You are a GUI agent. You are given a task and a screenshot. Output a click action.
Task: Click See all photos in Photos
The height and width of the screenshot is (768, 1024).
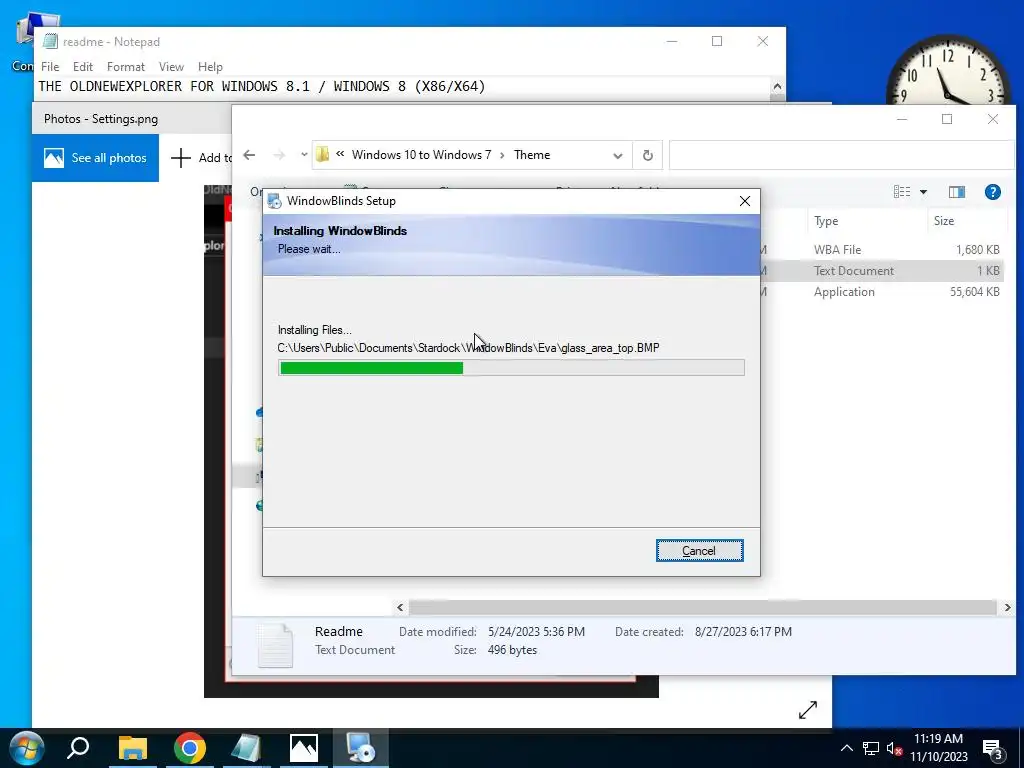(95, 157)
